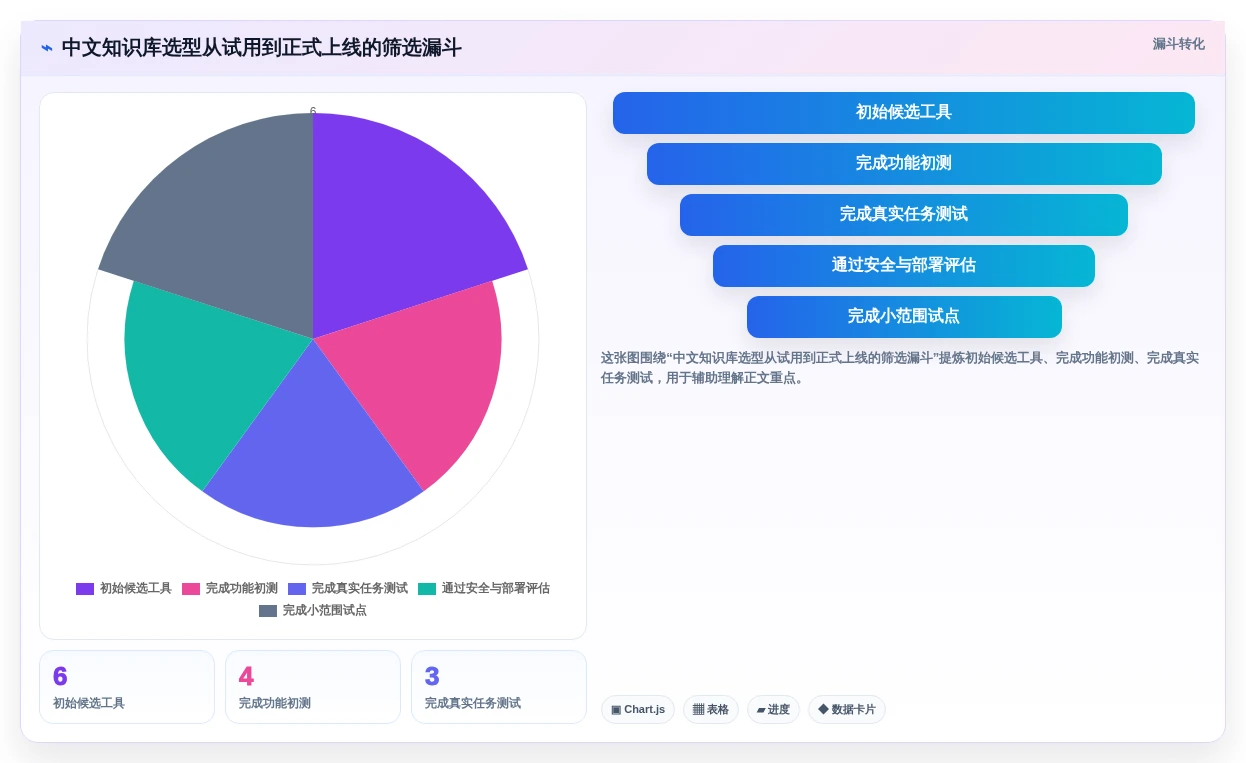Select the 完成功能初测 funnel bar
Screen dimensions: 1246x763
point(904,164)
